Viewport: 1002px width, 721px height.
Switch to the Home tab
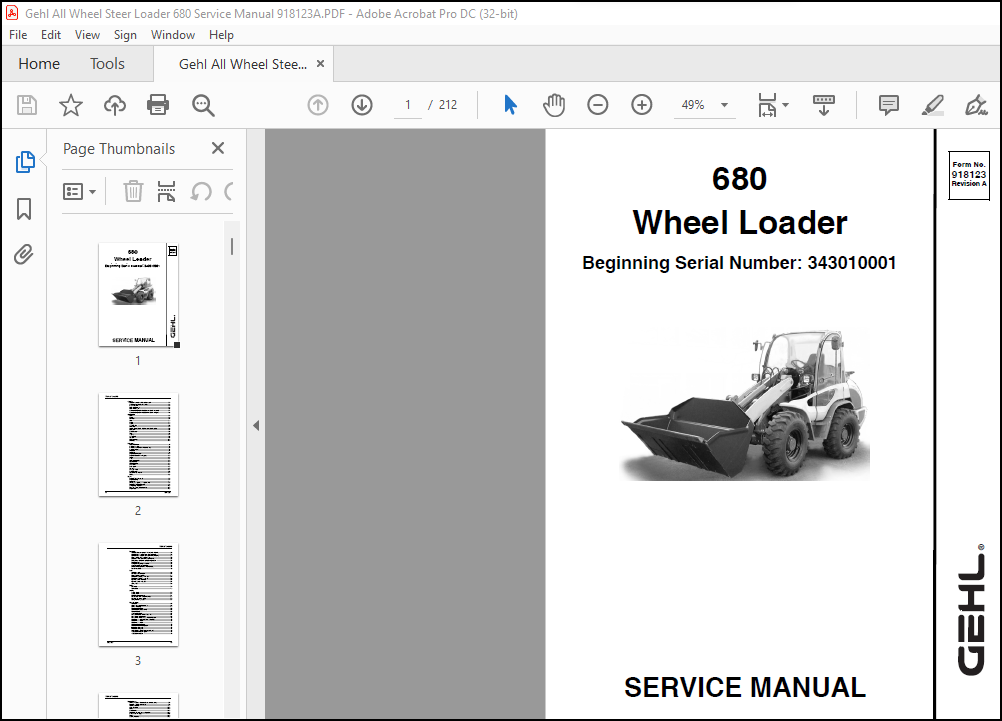point(39,64)
